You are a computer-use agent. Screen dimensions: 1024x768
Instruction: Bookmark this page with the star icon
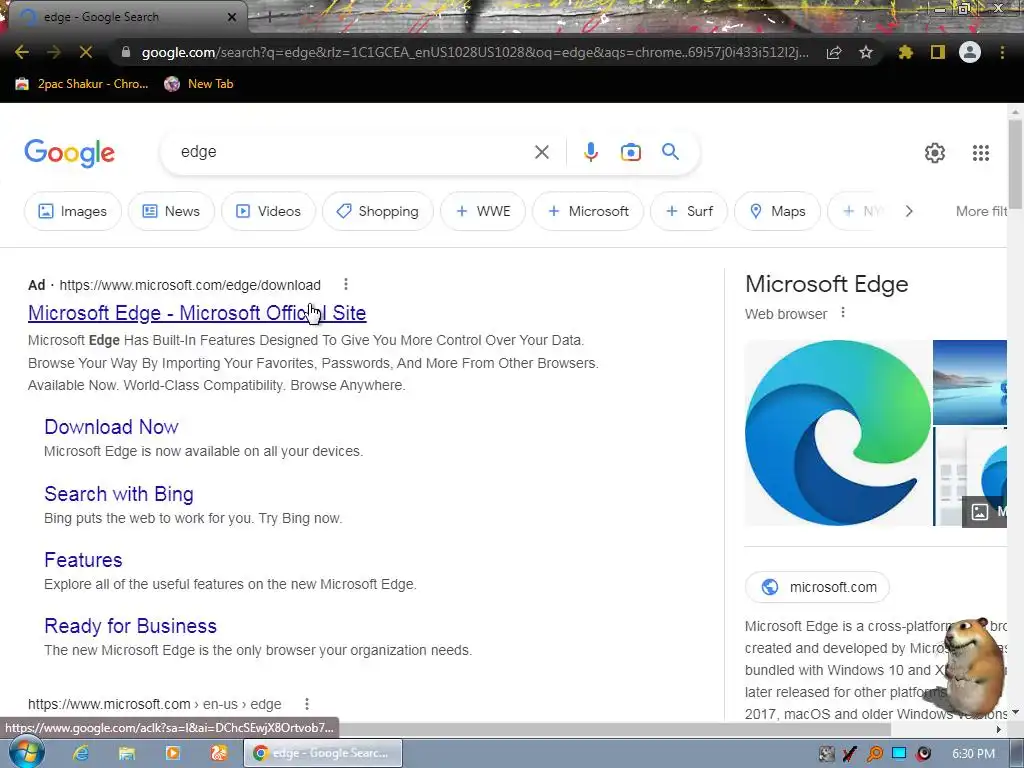point(866,52)
